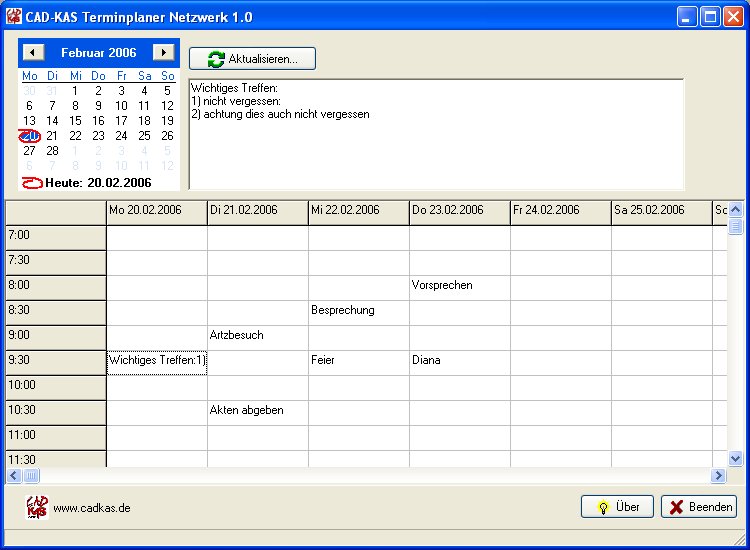Click the CAD-KAS logo icon
Screen dimensions: 750x550
pos(37,507)
